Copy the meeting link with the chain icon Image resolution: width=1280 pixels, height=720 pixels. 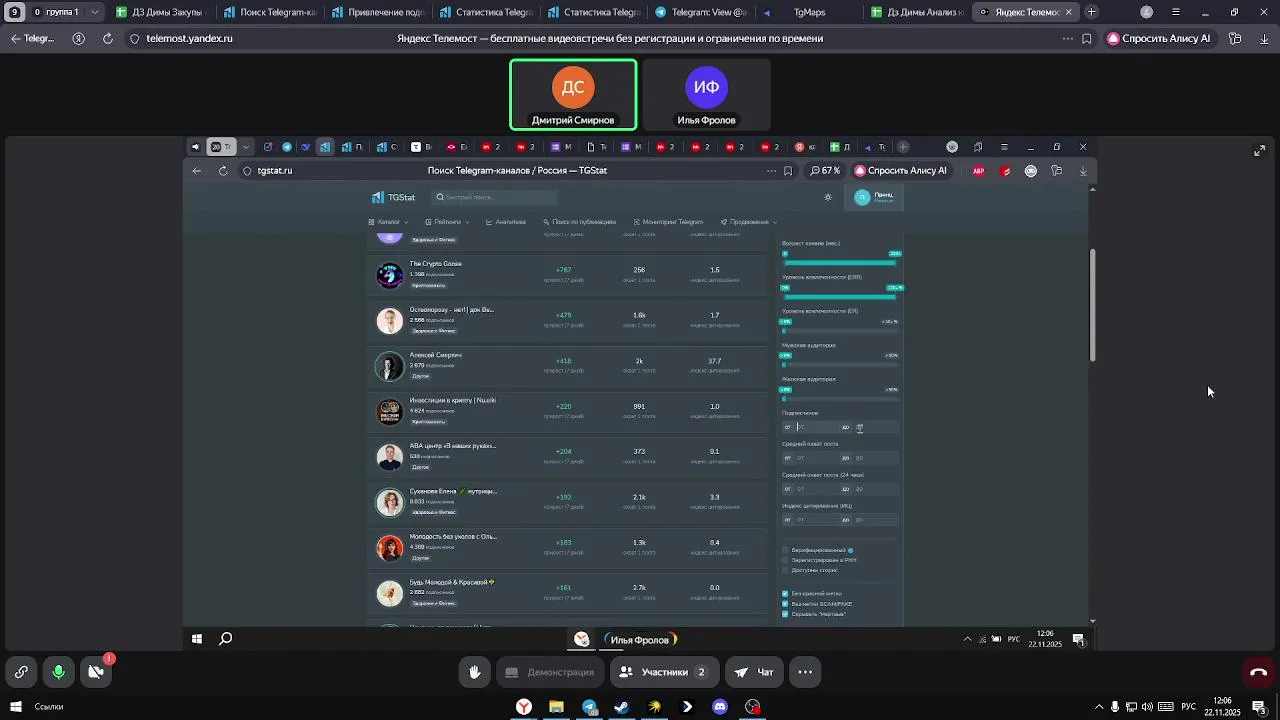point(21,672)
